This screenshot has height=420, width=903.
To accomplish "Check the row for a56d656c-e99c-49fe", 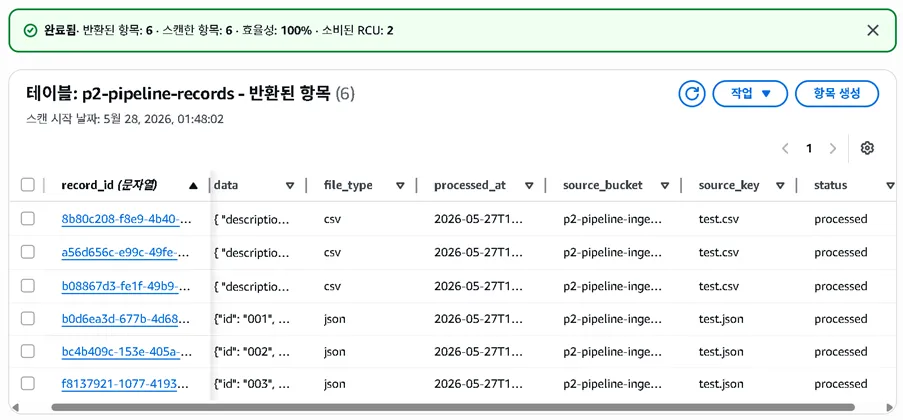I will coord(28,252).
